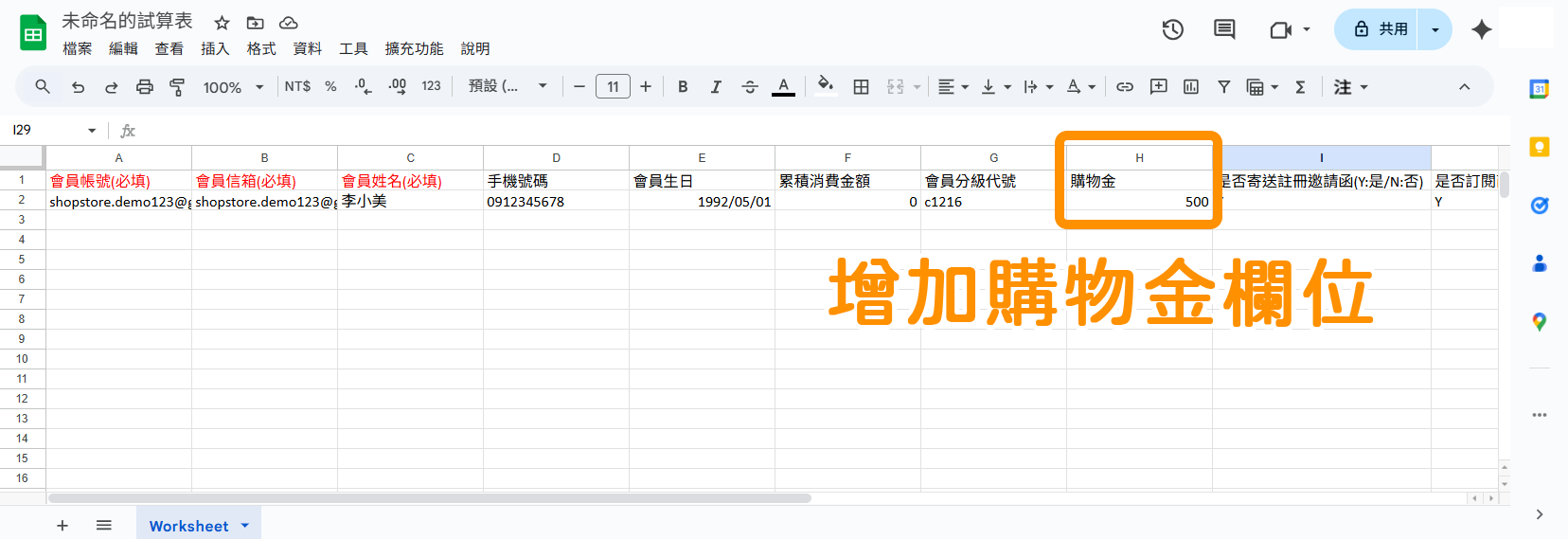Viewport: 1568px width, 539px height.
Task: Click the name box showing I29
Action: (x=54, y=130)
